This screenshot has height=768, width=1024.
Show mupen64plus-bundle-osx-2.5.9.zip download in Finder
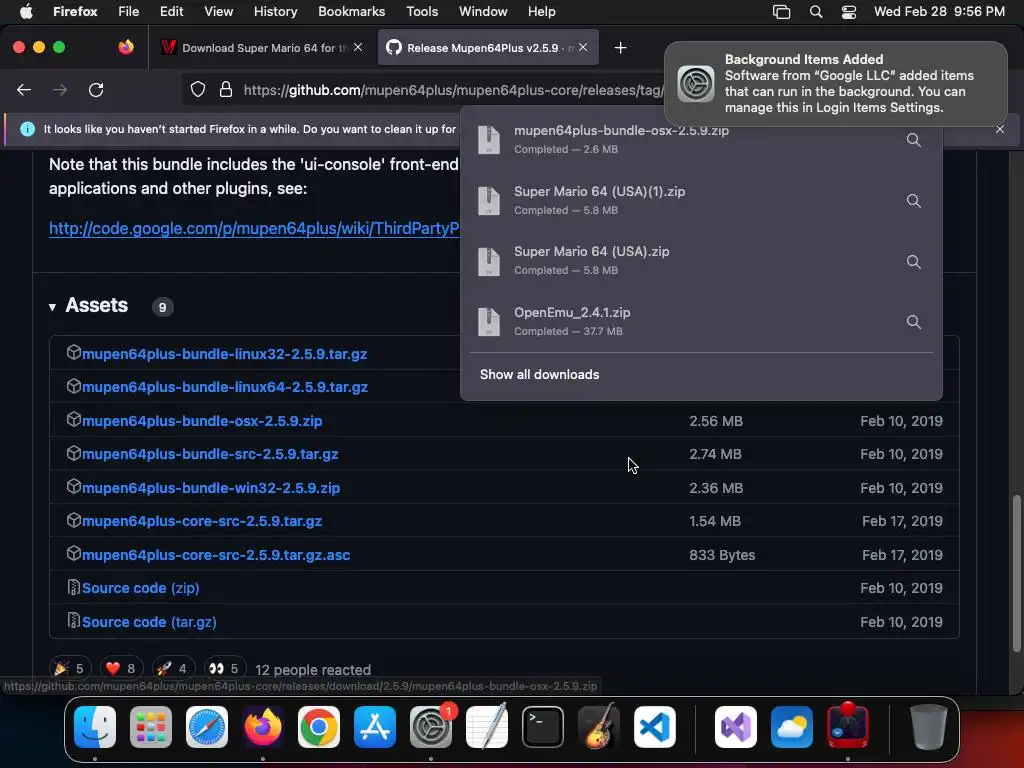[x=914, y=140]
